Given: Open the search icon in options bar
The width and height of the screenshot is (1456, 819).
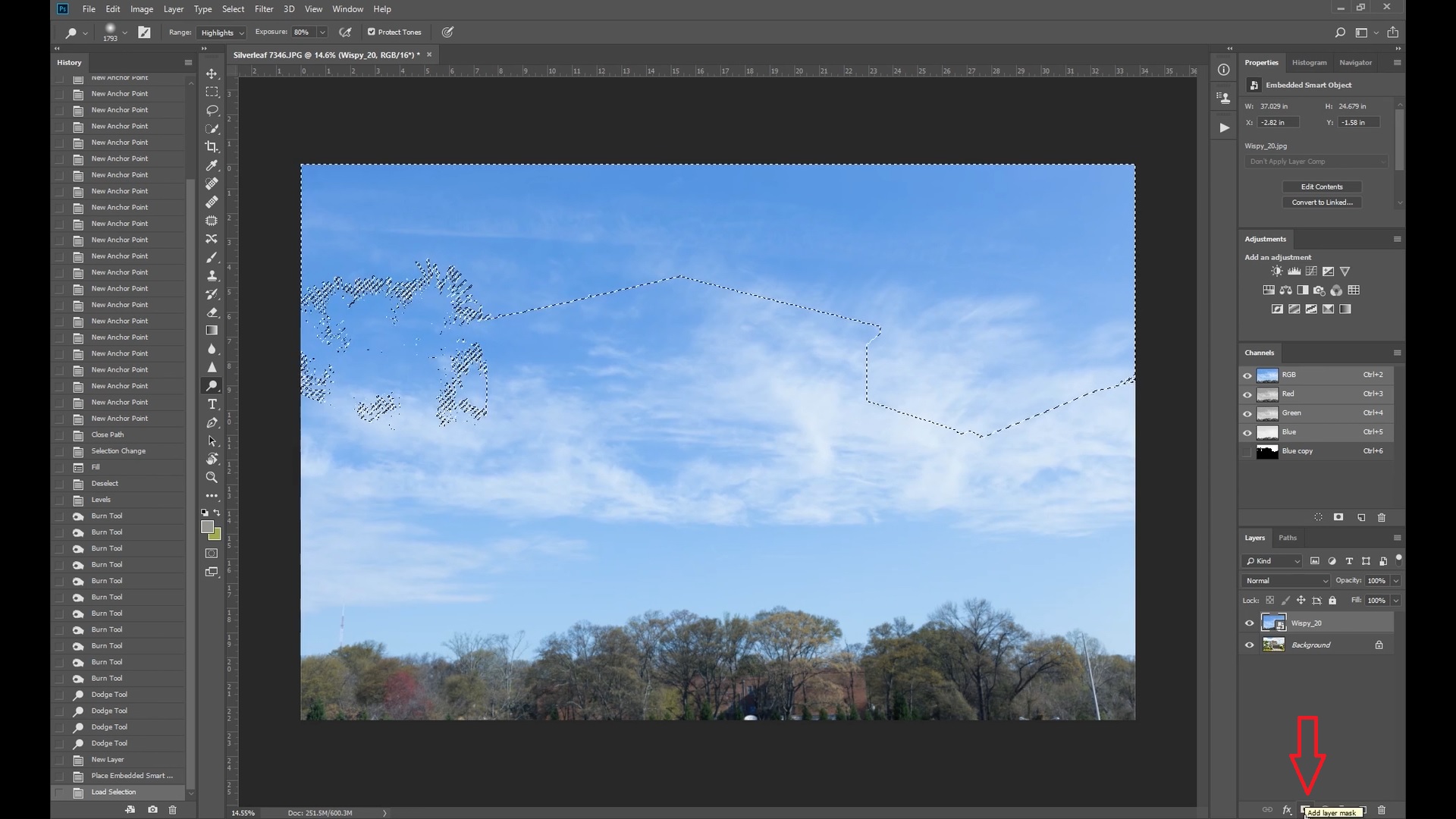Looking at the screenshot, I should (x=1340, y=33).
